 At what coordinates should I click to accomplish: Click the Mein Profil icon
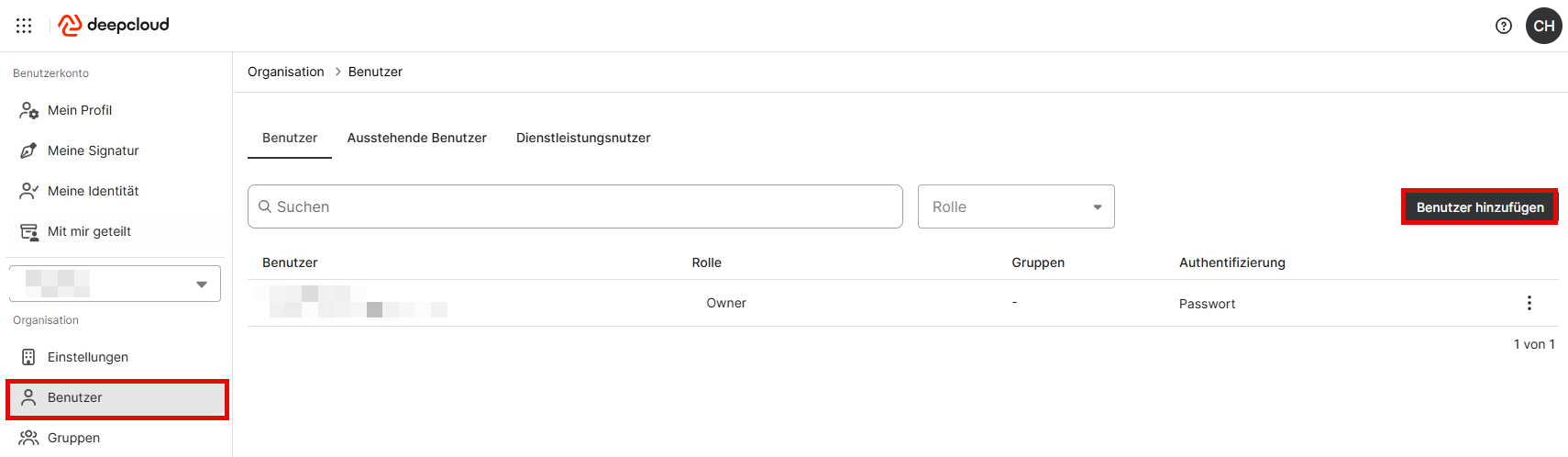coord(29,110)
